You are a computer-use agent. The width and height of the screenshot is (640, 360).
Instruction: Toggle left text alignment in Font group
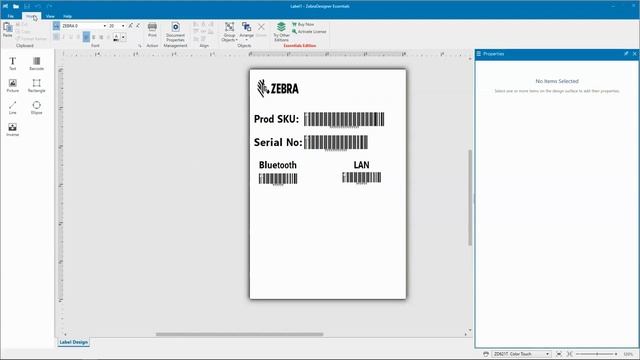(86, 37)
